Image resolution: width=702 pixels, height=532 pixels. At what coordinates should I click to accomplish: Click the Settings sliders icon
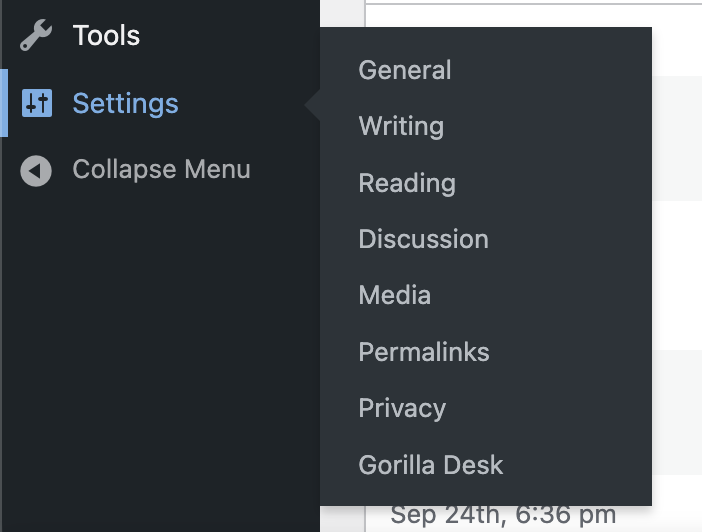37,103
